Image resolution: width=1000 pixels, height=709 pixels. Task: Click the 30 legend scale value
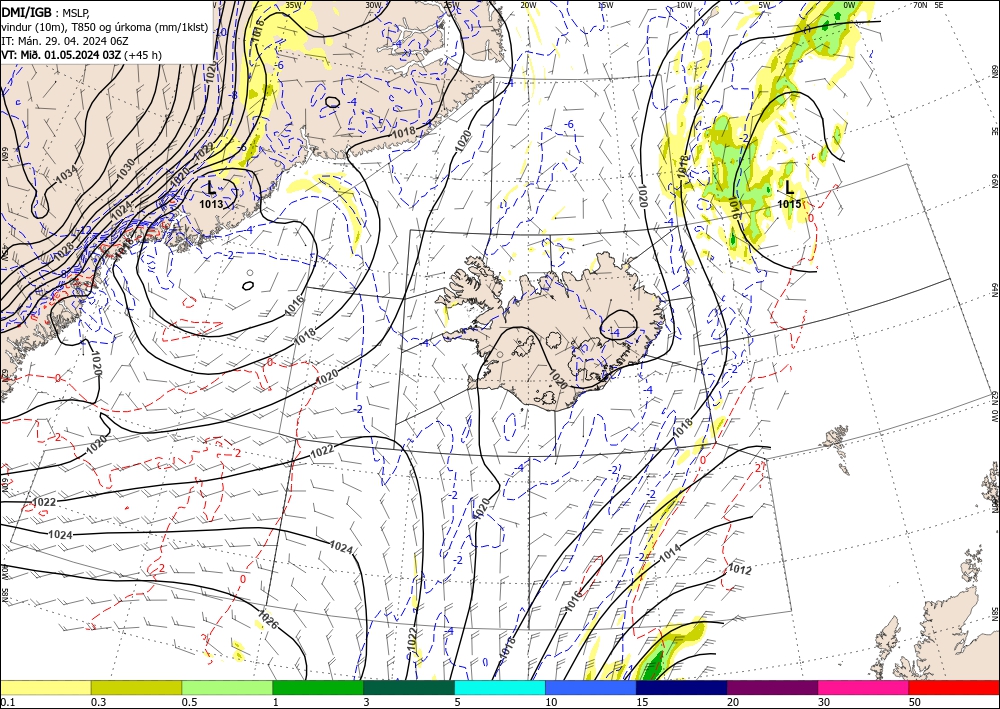coord(824,702)
